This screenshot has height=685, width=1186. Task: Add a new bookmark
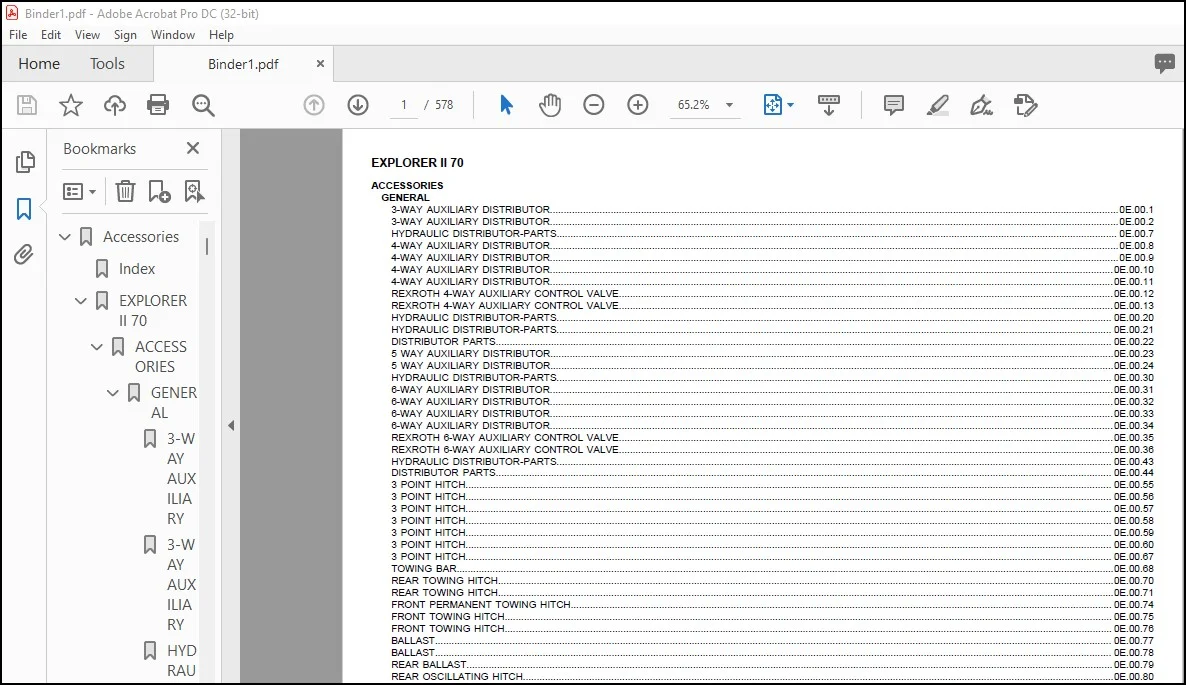tap(159, 191)
